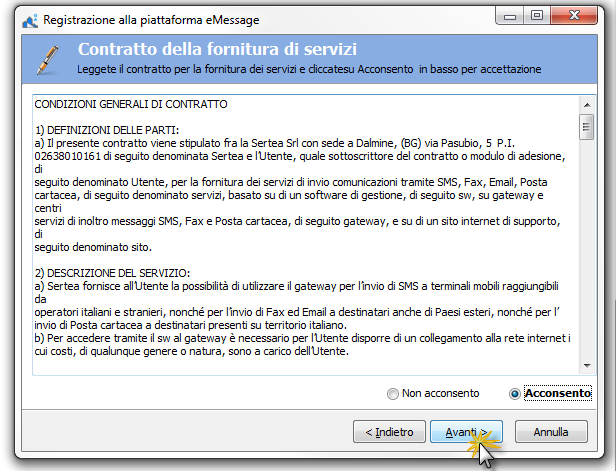Click the contract scrollbar down arrow
The image size is (616, 471).
587,366
